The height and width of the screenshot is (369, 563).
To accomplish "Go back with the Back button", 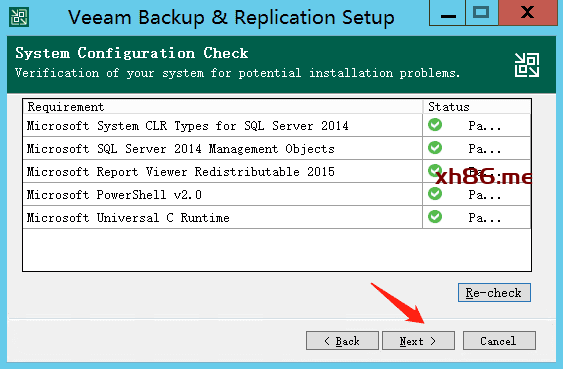I will point(342,341).
